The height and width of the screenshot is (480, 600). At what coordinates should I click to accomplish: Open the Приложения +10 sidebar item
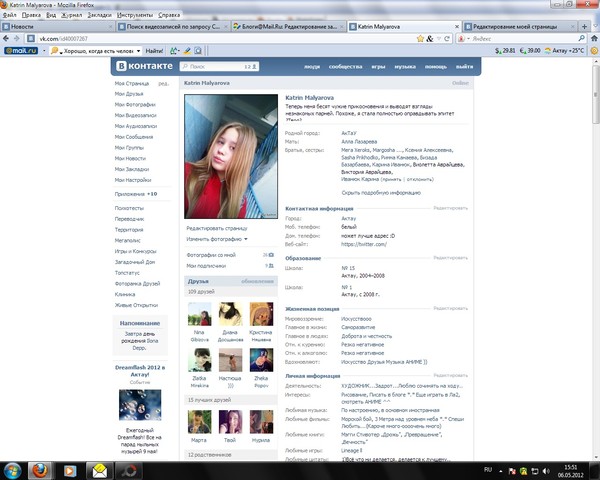pos(136,194)
